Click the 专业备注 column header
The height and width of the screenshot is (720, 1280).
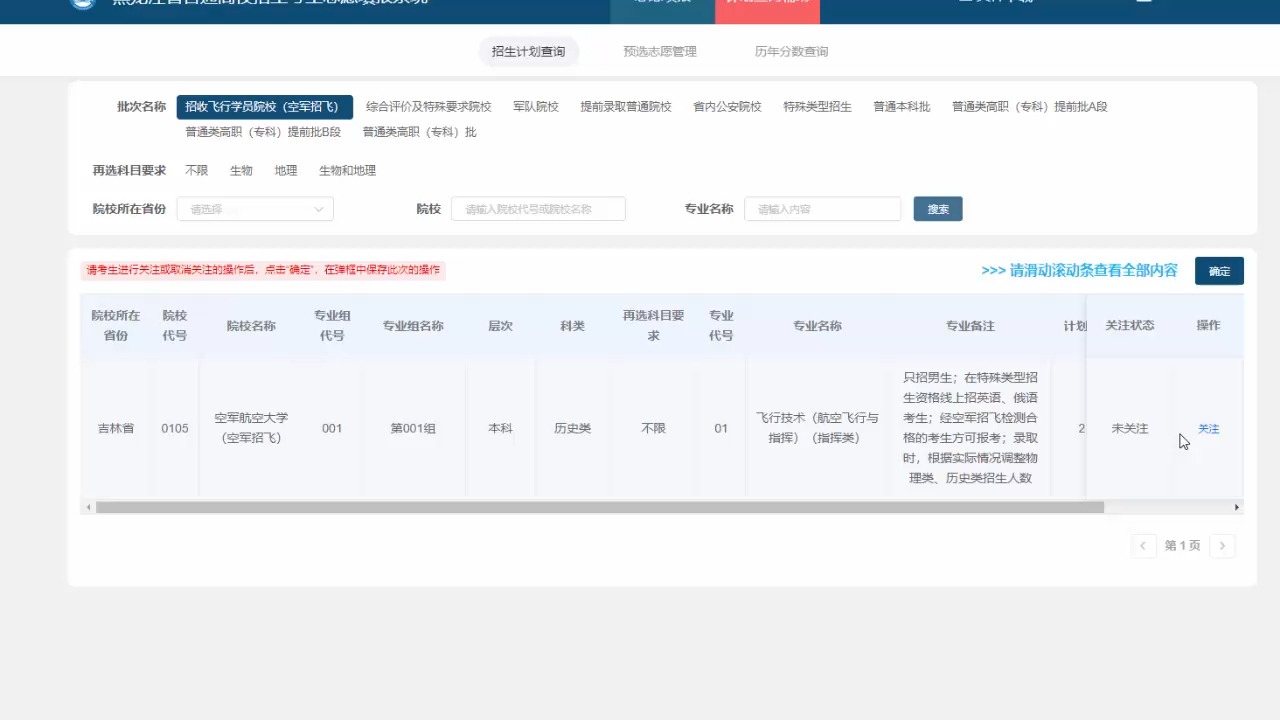click(x=970, y=326)
